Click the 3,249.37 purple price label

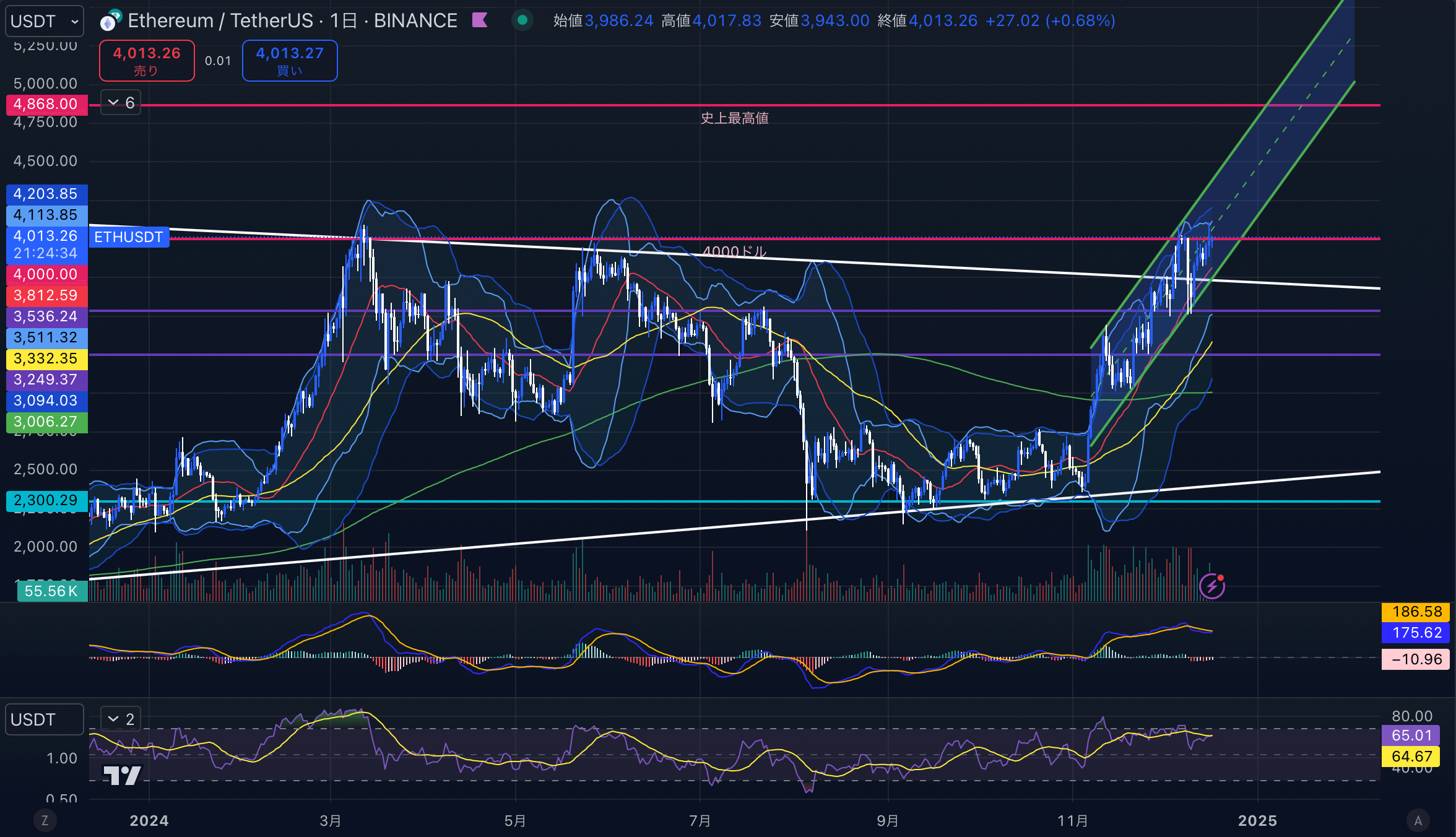coord(46,379)
